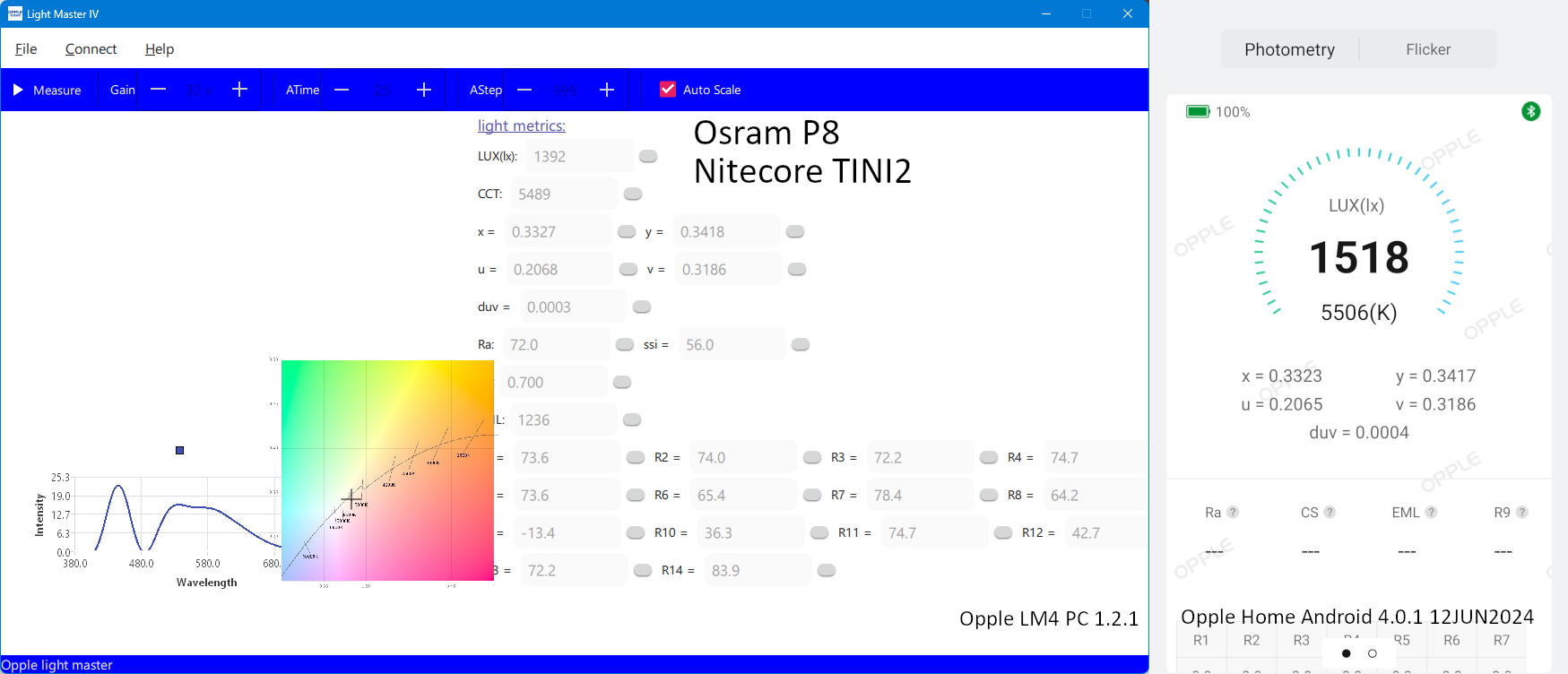The height and width of the screenshot is (674, 1568).
Task: Click the help icon next to EML
Action: coord(1431,512)
